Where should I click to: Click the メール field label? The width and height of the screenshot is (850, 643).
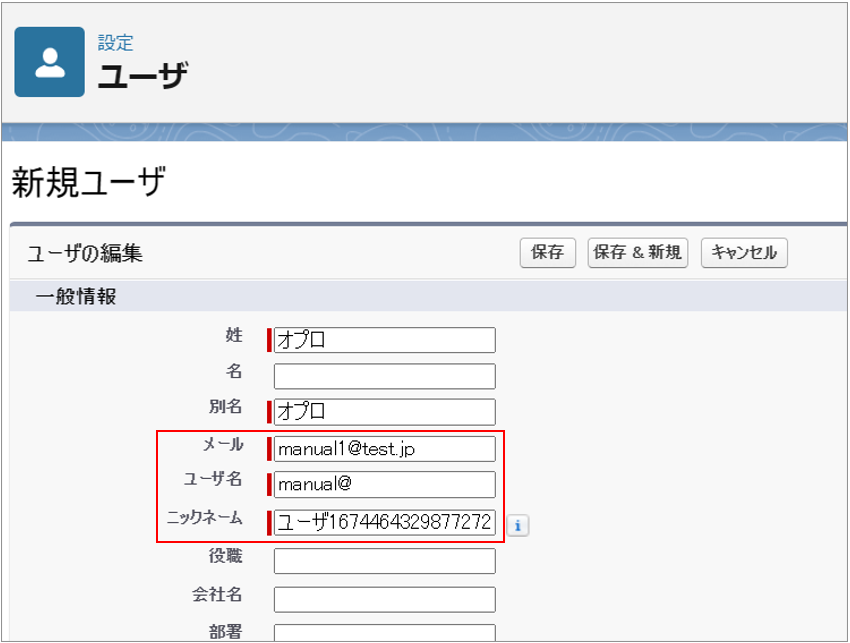click(223, 445)
